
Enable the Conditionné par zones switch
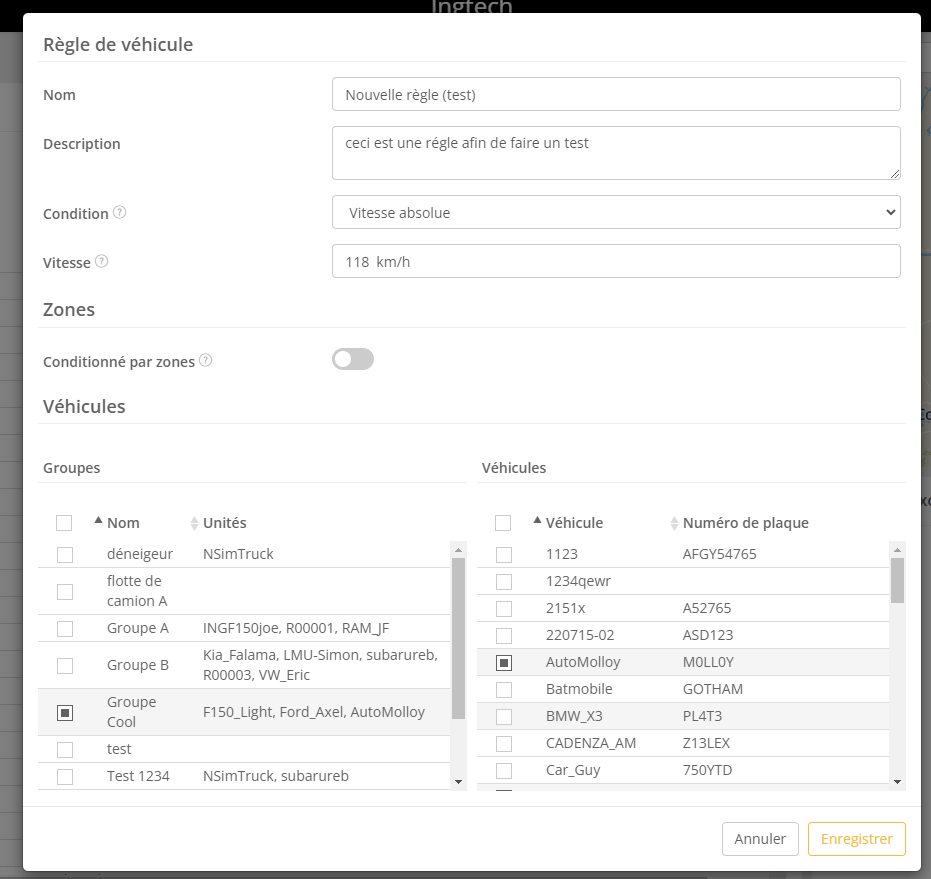click(352, 360)
